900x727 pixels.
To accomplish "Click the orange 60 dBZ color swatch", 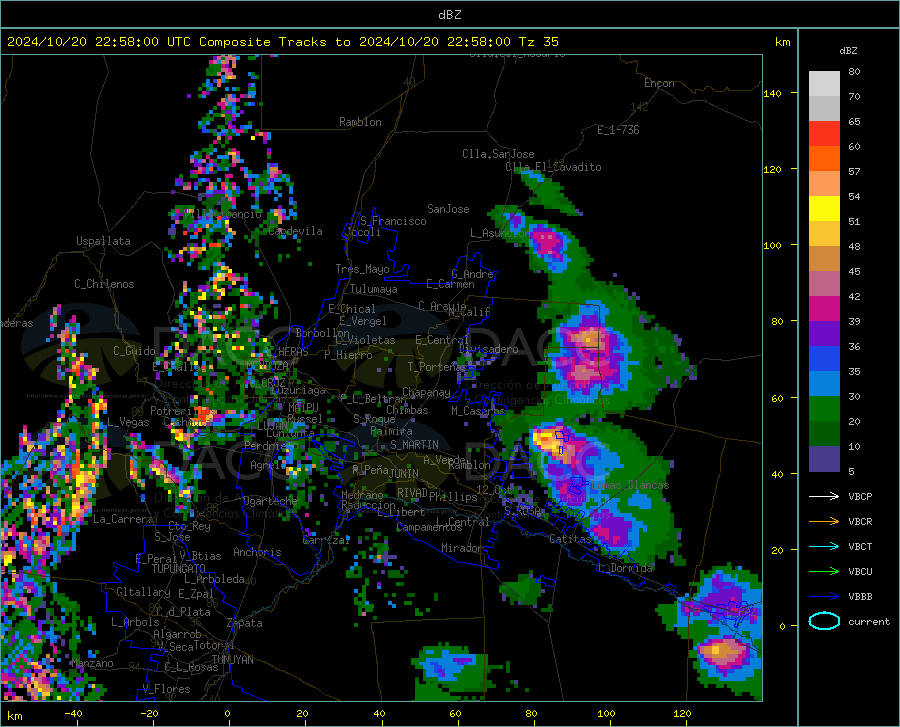I will point(824,158).
